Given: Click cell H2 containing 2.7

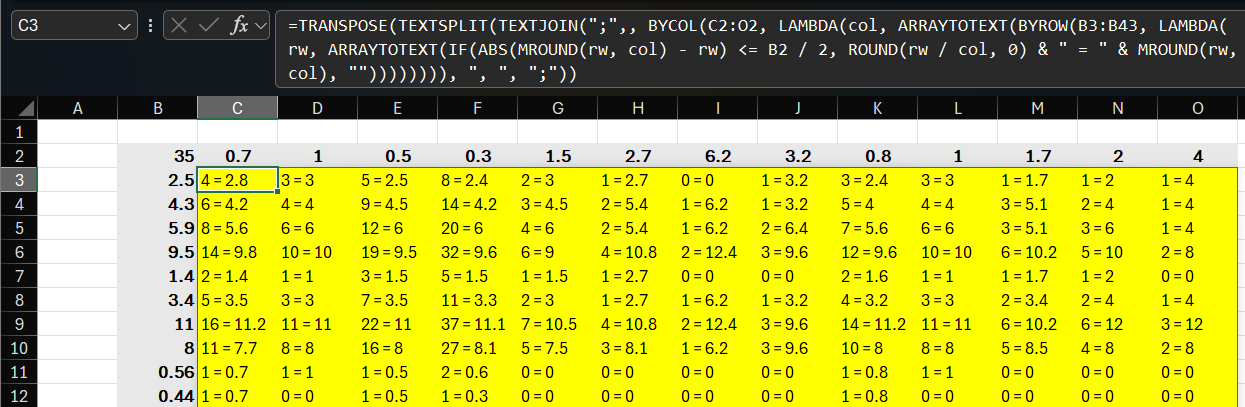Looking at the screenshot, I should (x=637, y=156).
